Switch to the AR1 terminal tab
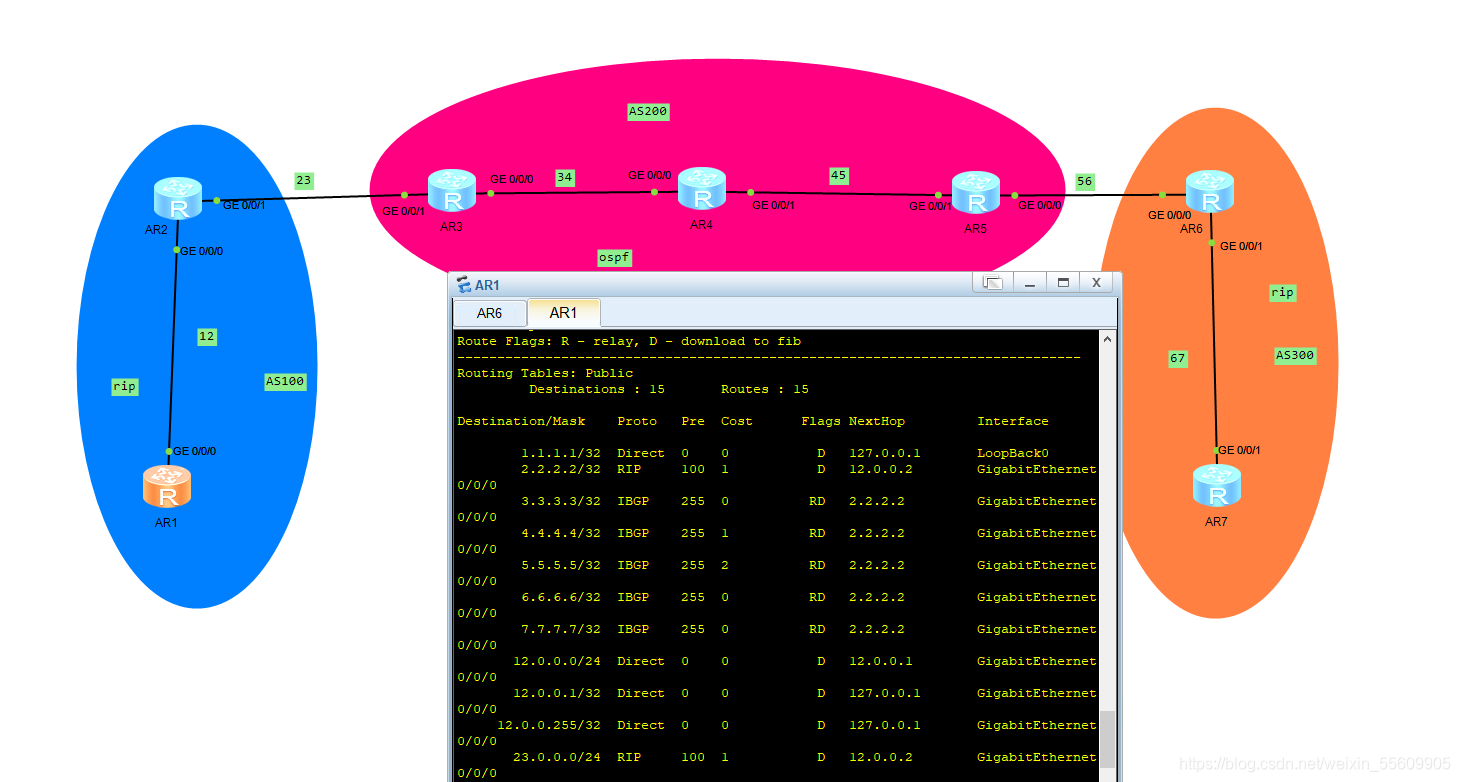The image size is (1460, 782). 563,313
